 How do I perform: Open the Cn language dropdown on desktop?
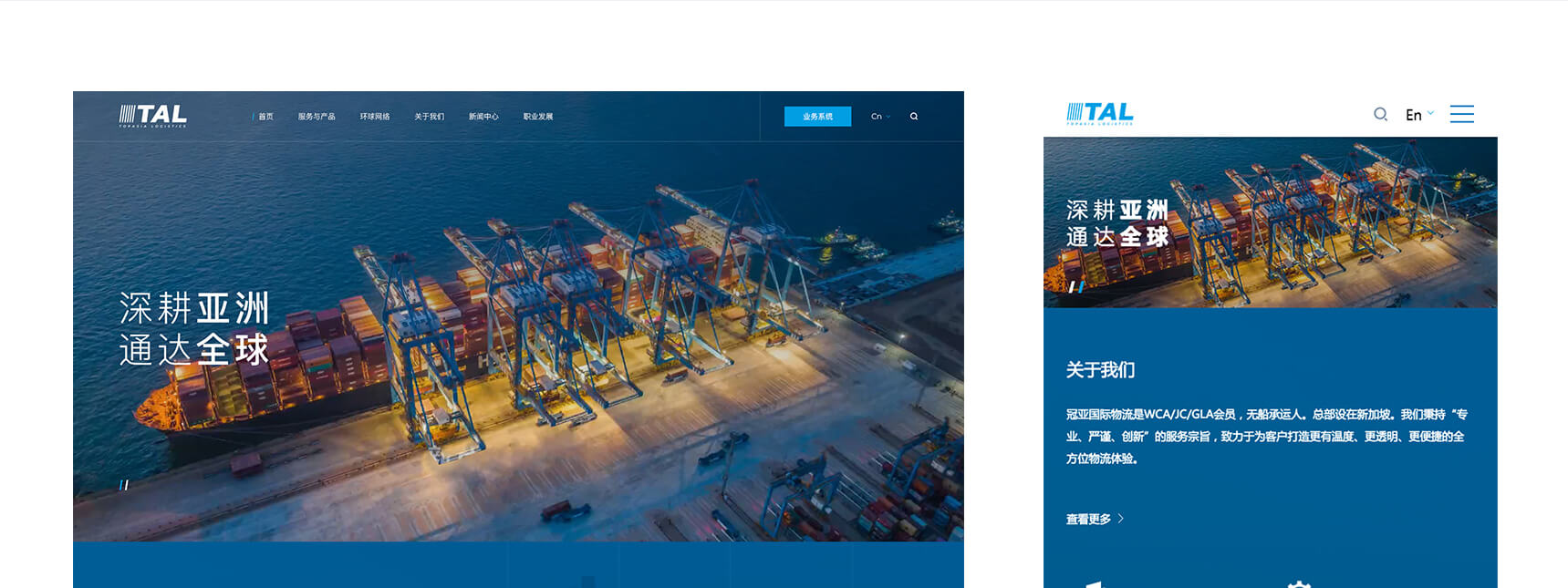pyautogui.click(x=880, y=117)
